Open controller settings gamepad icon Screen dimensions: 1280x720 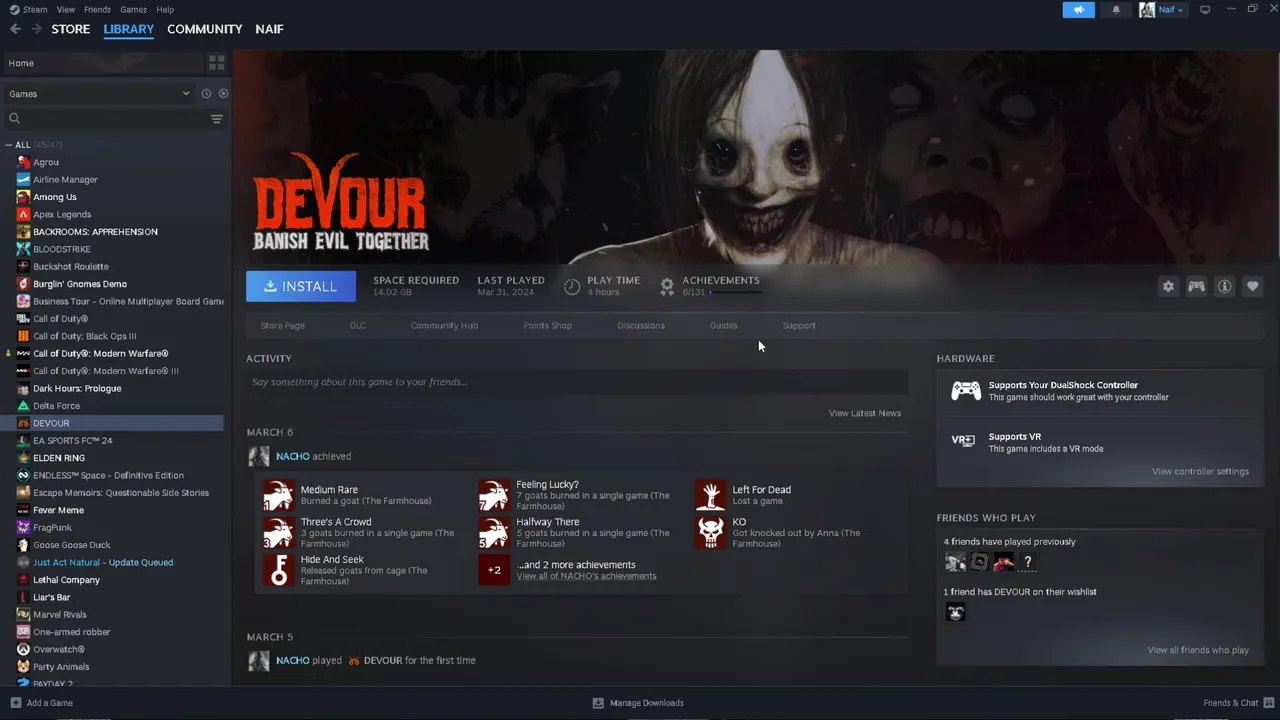1196,286
